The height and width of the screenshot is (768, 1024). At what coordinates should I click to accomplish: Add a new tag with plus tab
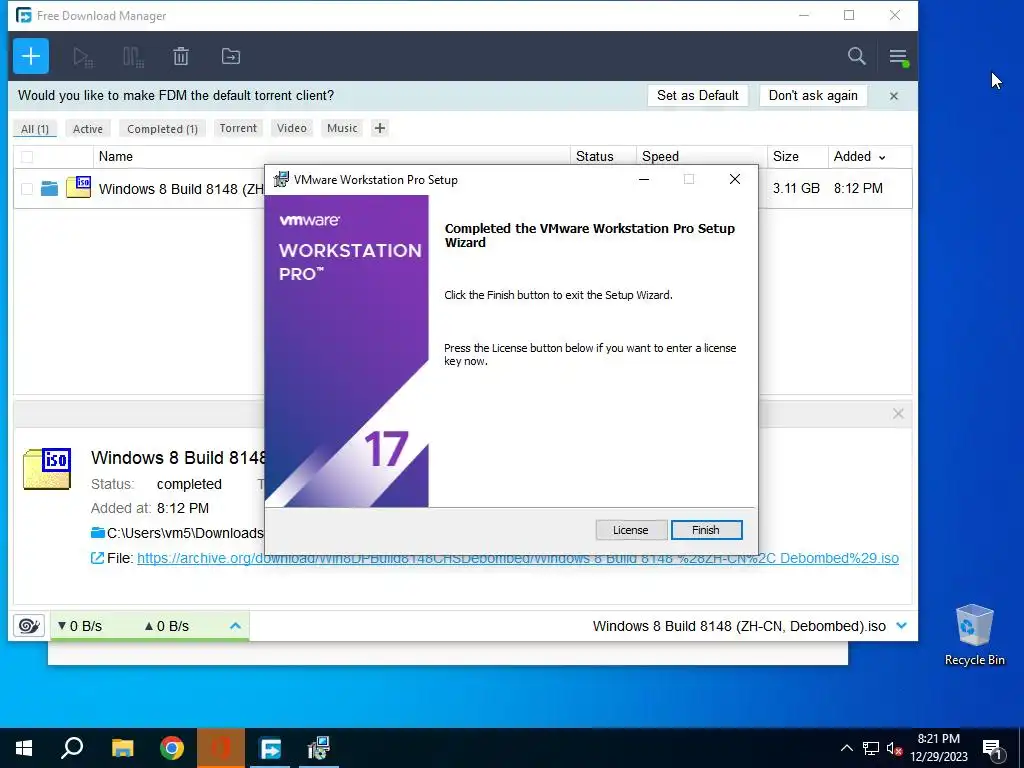point(379,128)
